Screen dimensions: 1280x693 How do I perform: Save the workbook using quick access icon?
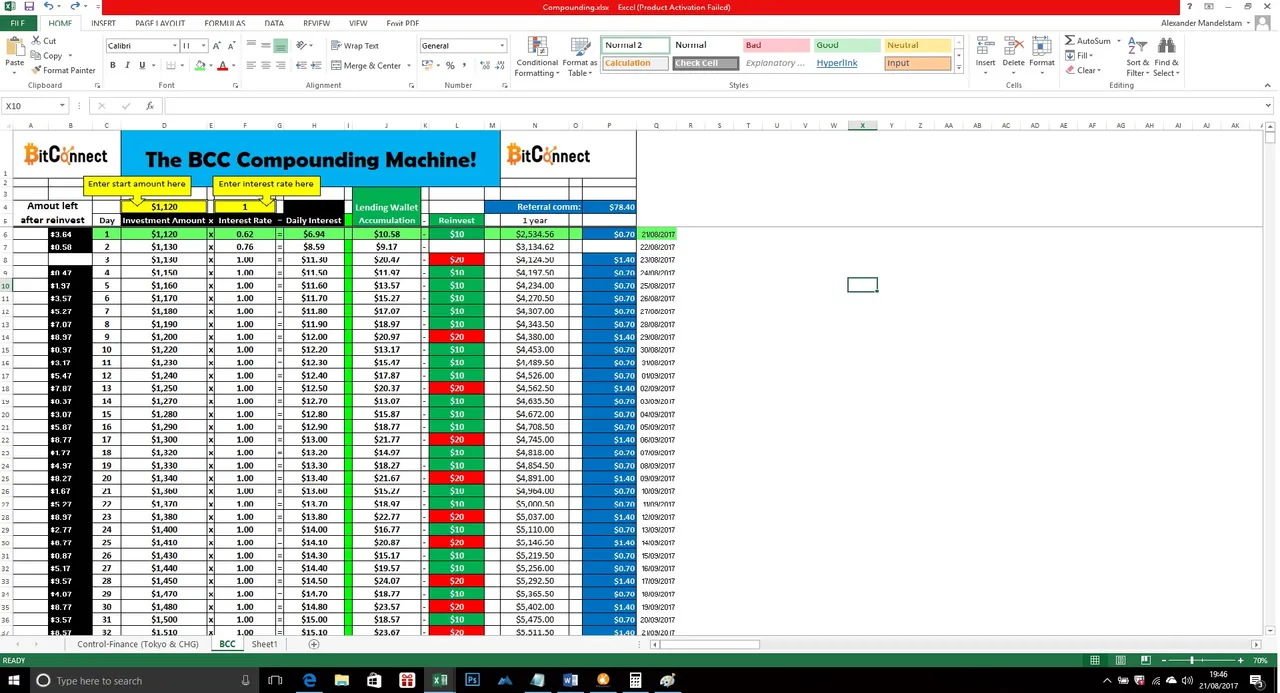tap(28, 7)
